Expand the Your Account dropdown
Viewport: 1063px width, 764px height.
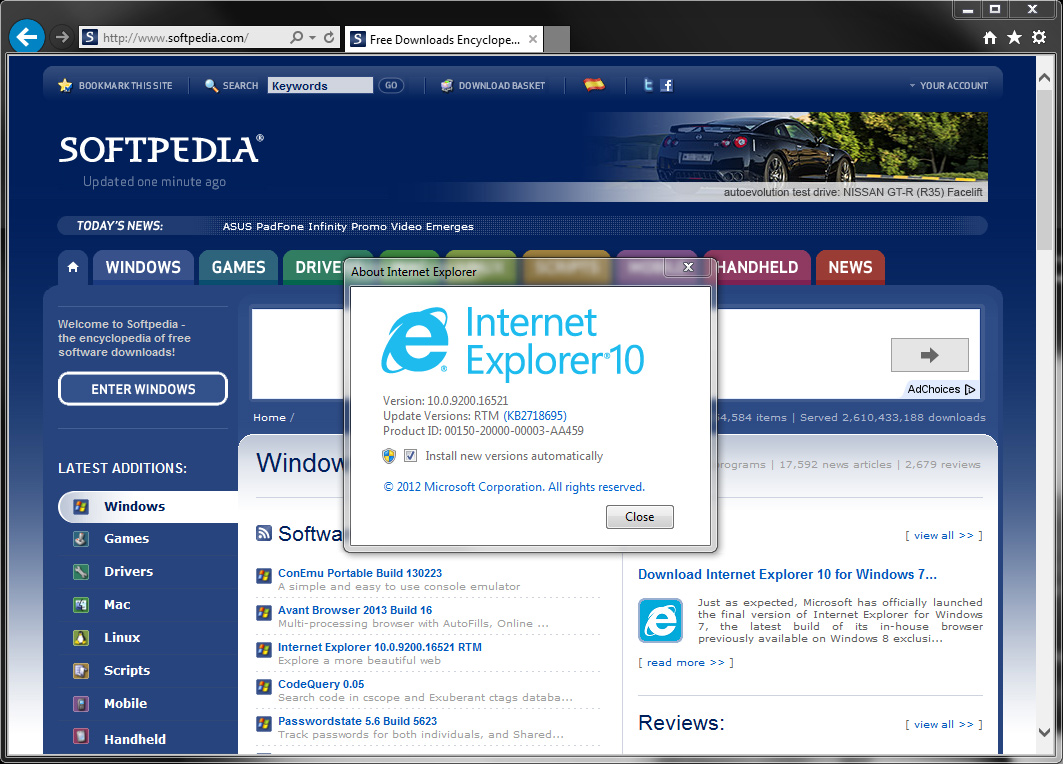(x=948, y=85)
